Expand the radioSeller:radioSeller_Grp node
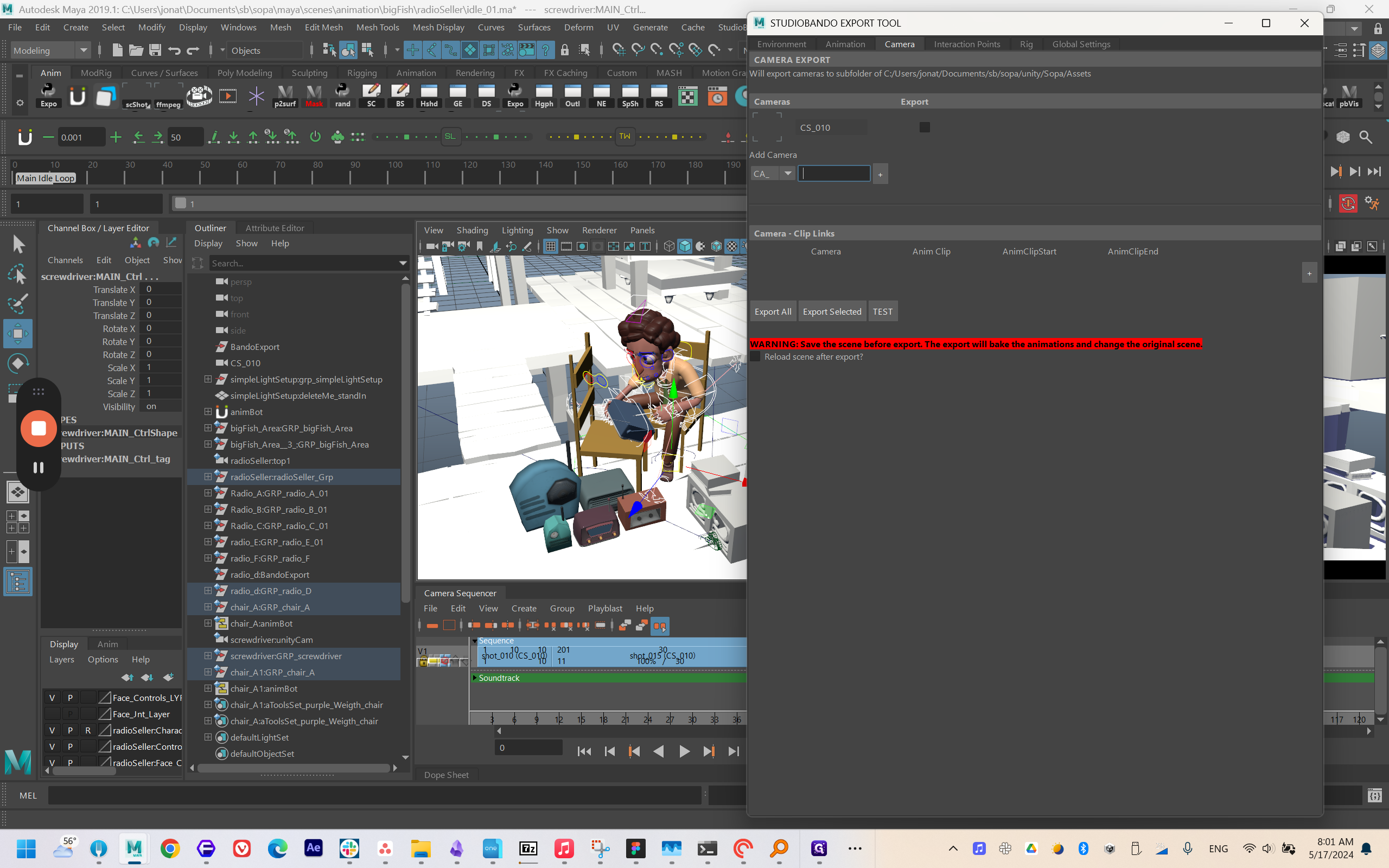This screenshot has width=1389, height=868. 208,476
